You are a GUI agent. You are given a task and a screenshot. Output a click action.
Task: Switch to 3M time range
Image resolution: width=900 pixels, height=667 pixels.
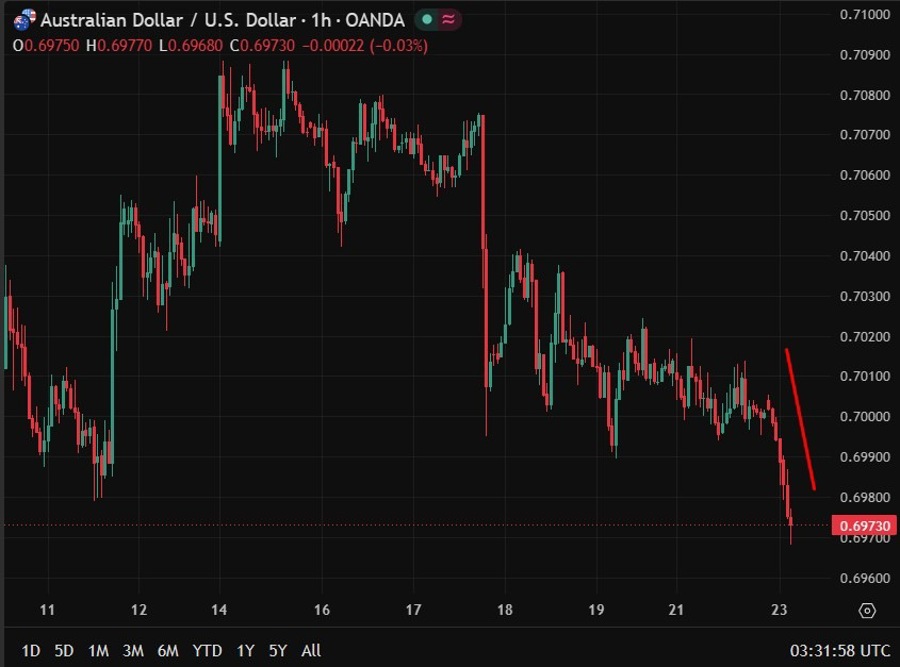tap(133, 650)
